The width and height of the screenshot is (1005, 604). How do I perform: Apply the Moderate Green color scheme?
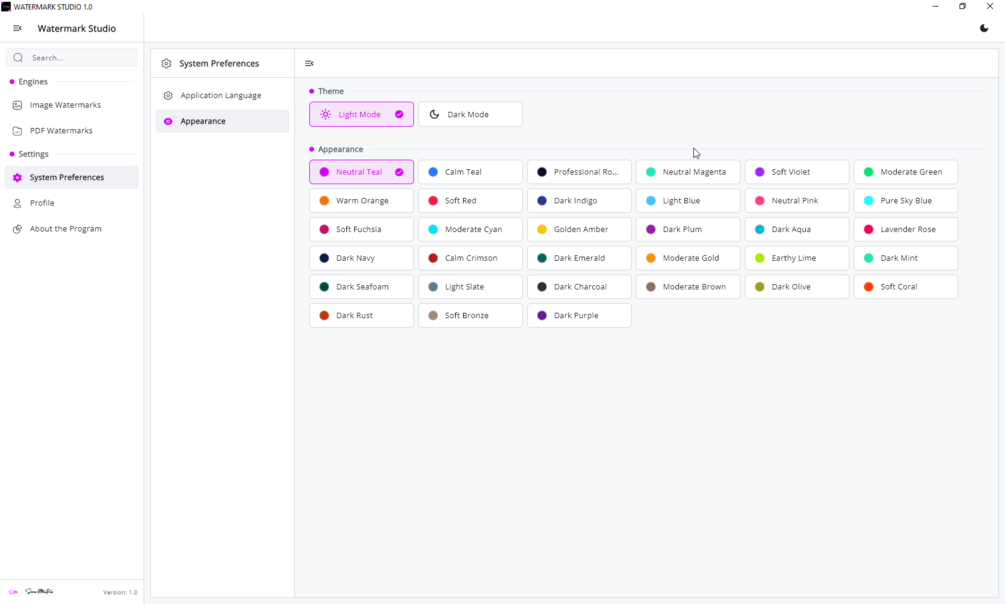[x=906, y=172]
